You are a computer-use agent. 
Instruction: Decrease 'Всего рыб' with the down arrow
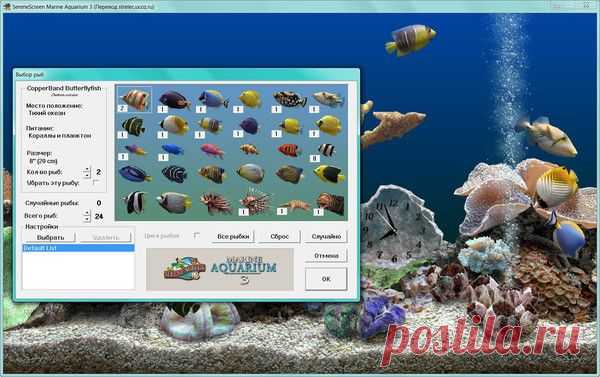87,219
